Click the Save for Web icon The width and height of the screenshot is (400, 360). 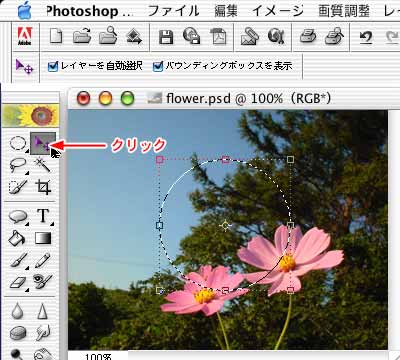[x=192, y=36]
